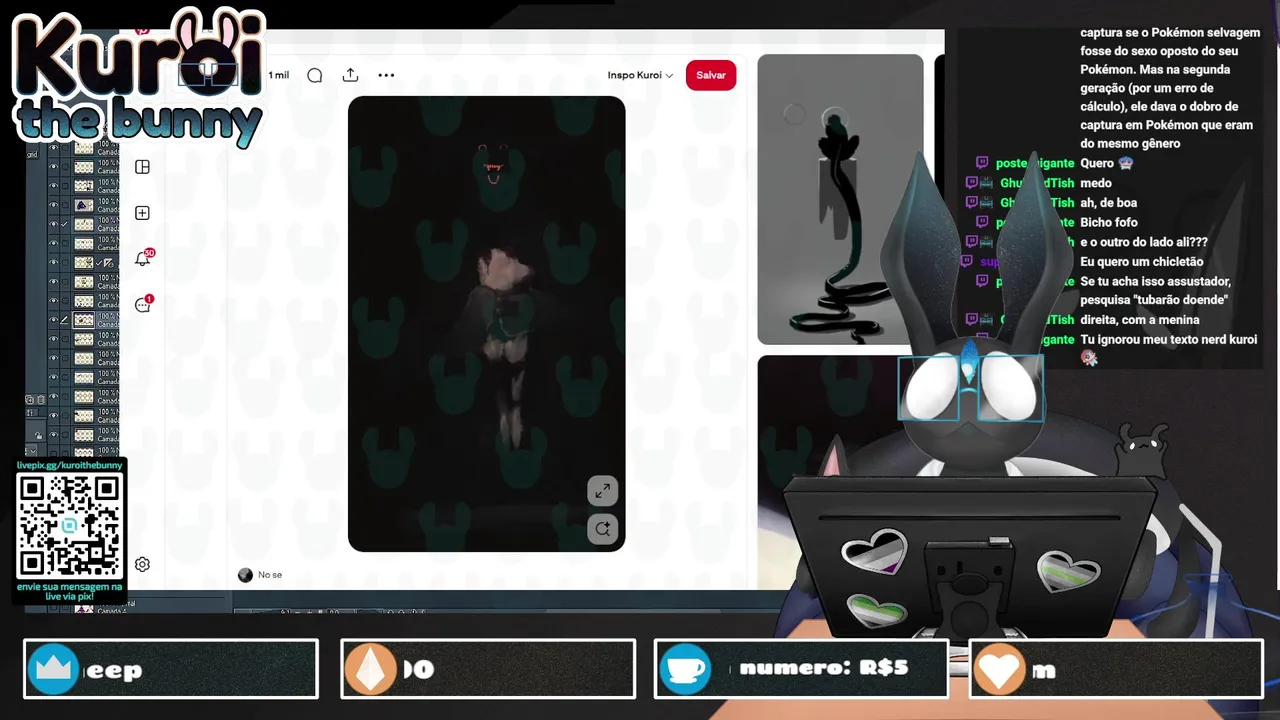Expand the Inspo Kuroi board dropdown

(640, 75)
